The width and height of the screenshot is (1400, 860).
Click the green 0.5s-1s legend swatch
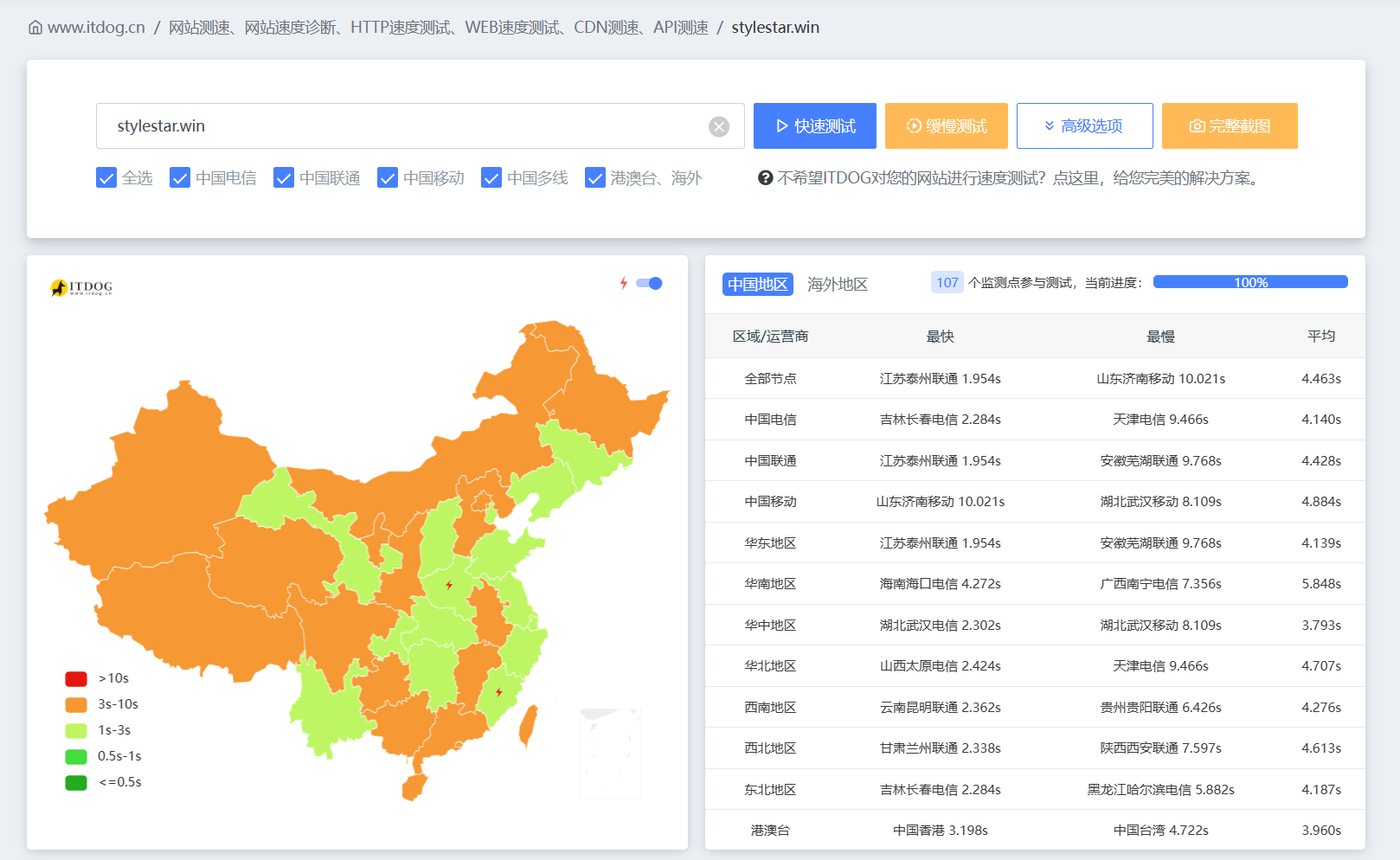pos(76,756)
